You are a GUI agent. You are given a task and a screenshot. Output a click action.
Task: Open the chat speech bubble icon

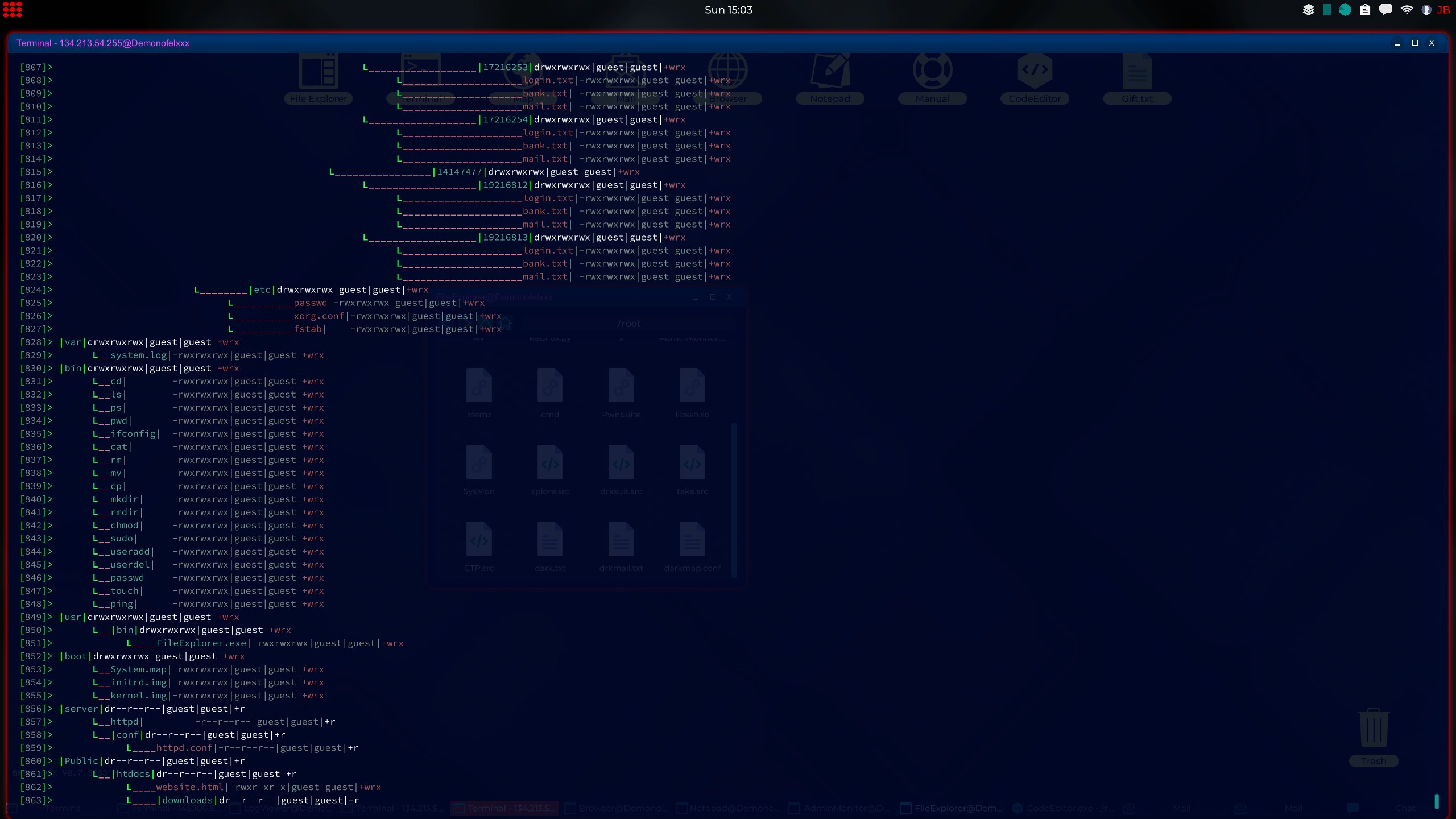coord(1385,10)
